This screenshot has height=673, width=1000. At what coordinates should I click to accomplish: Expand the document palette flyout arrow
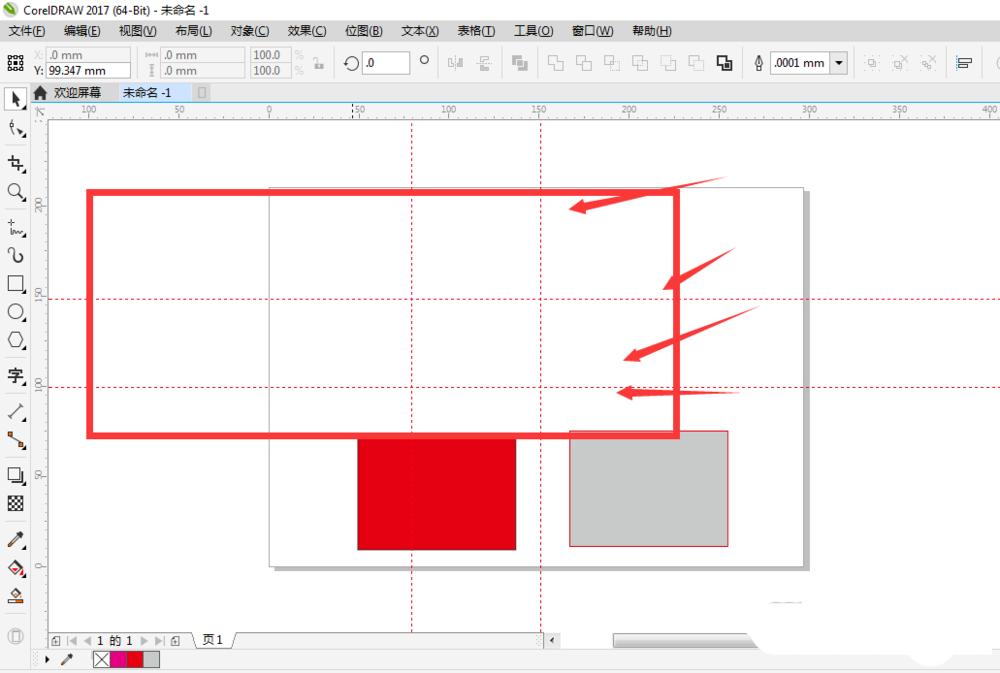coord(47,659)
